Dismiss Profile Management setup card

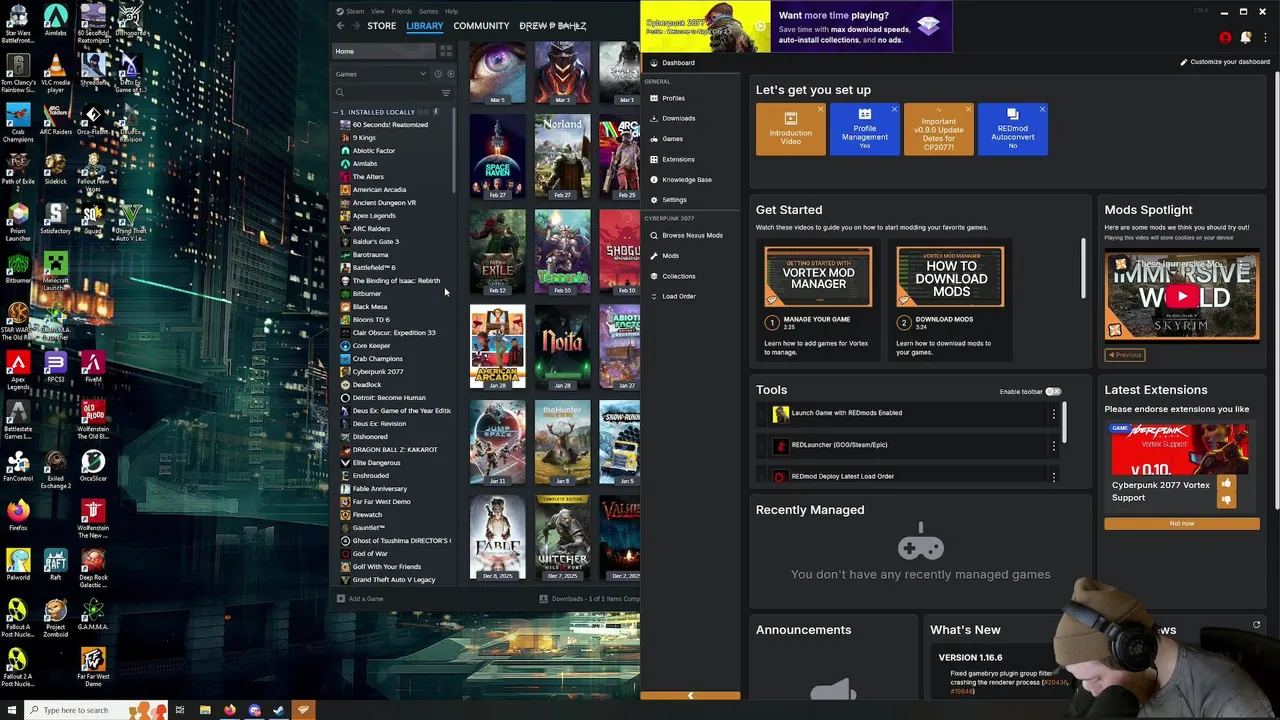click(894, 109)
